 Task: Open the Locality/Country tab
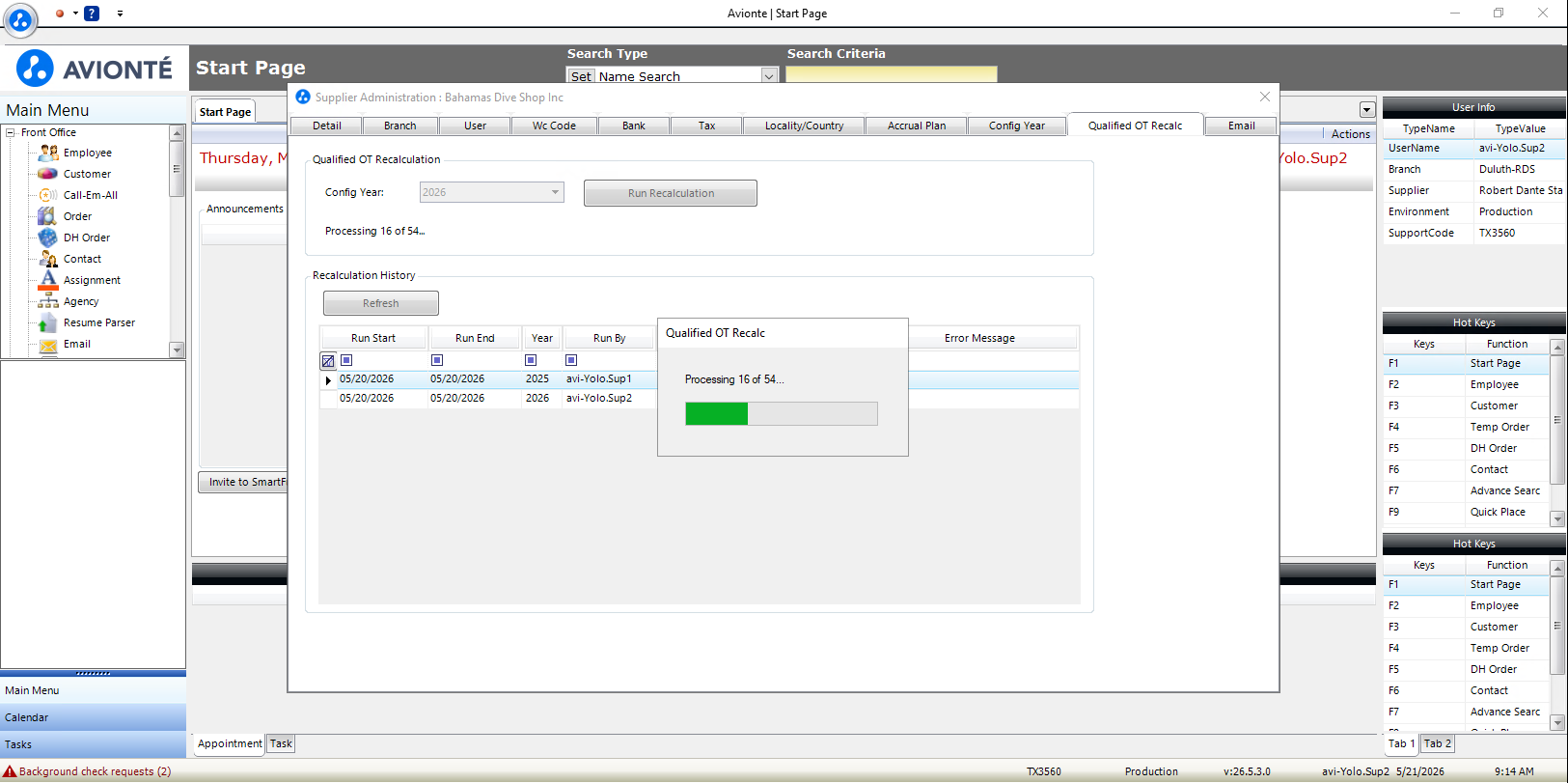coord(804,126)
